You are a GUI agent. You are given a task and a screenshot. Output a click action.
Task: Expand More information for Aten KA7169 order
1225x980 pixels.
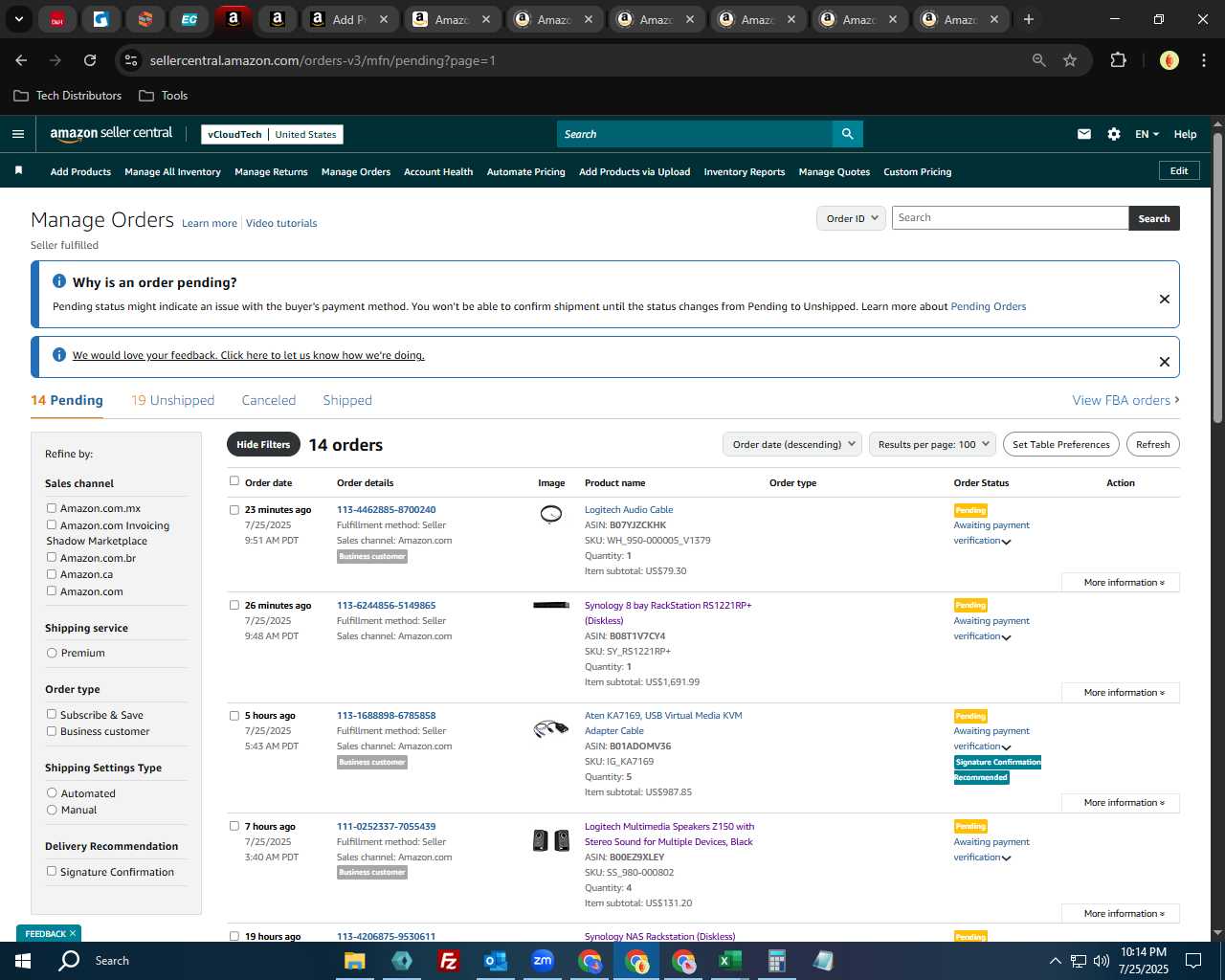click(x=1121, y=802)
